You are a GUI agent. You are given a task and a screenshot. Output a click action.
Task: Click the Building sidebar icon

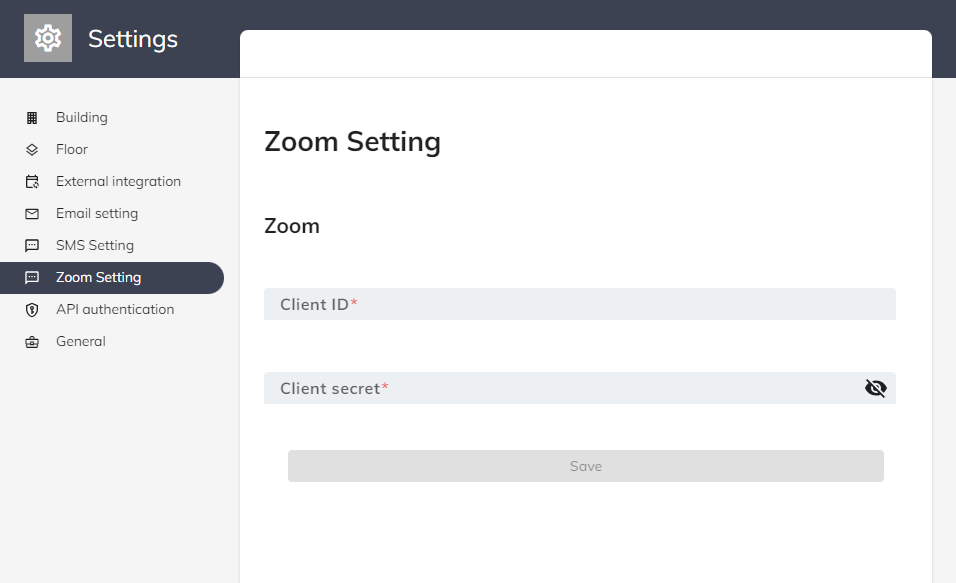coord(32,118)
